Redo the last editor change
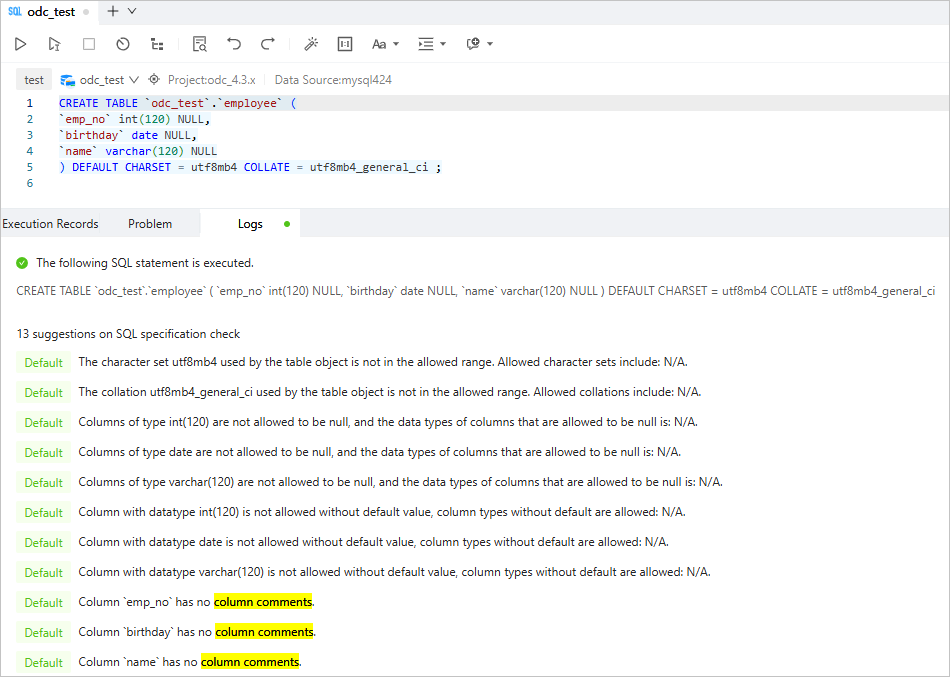The height and width of the screenshot is (677, 950). click(268, 44)
